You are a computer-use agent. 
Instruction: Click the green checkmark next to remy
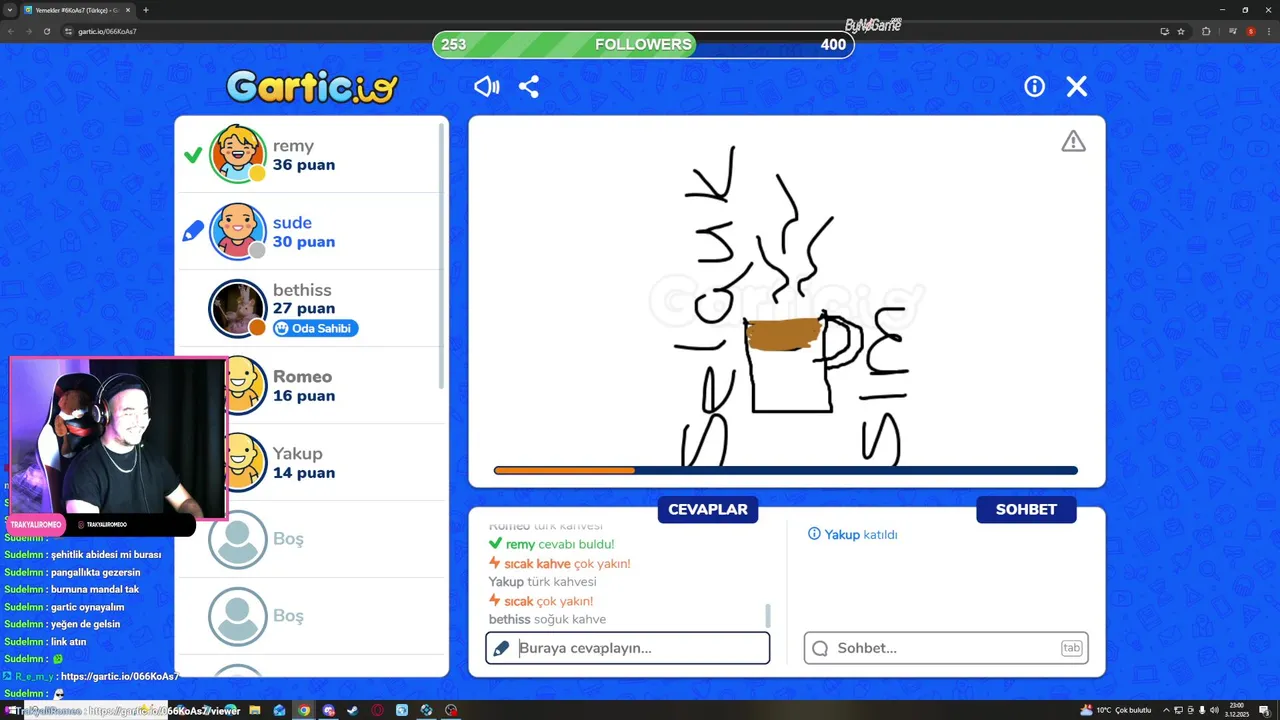(x=193, y=155)
